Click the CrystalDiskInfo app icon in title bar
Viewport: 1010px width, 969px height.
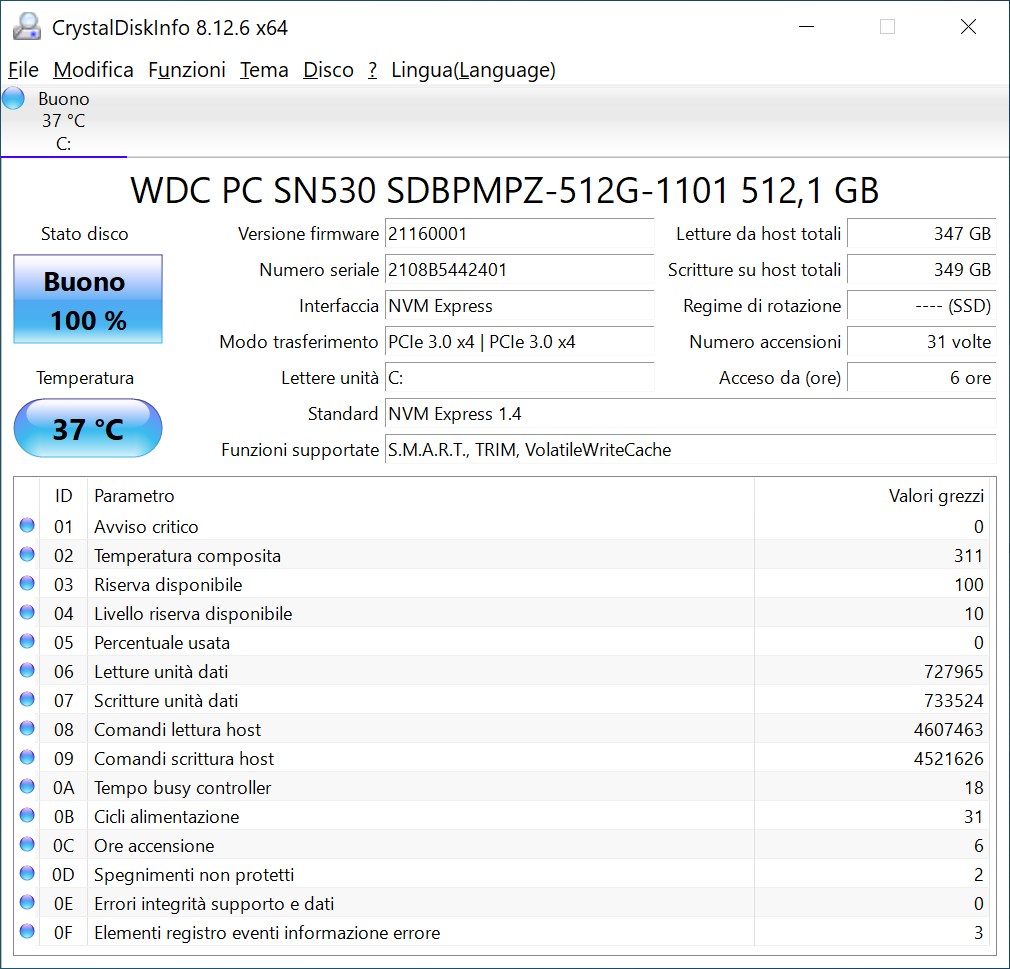click(x=27, y=27)
